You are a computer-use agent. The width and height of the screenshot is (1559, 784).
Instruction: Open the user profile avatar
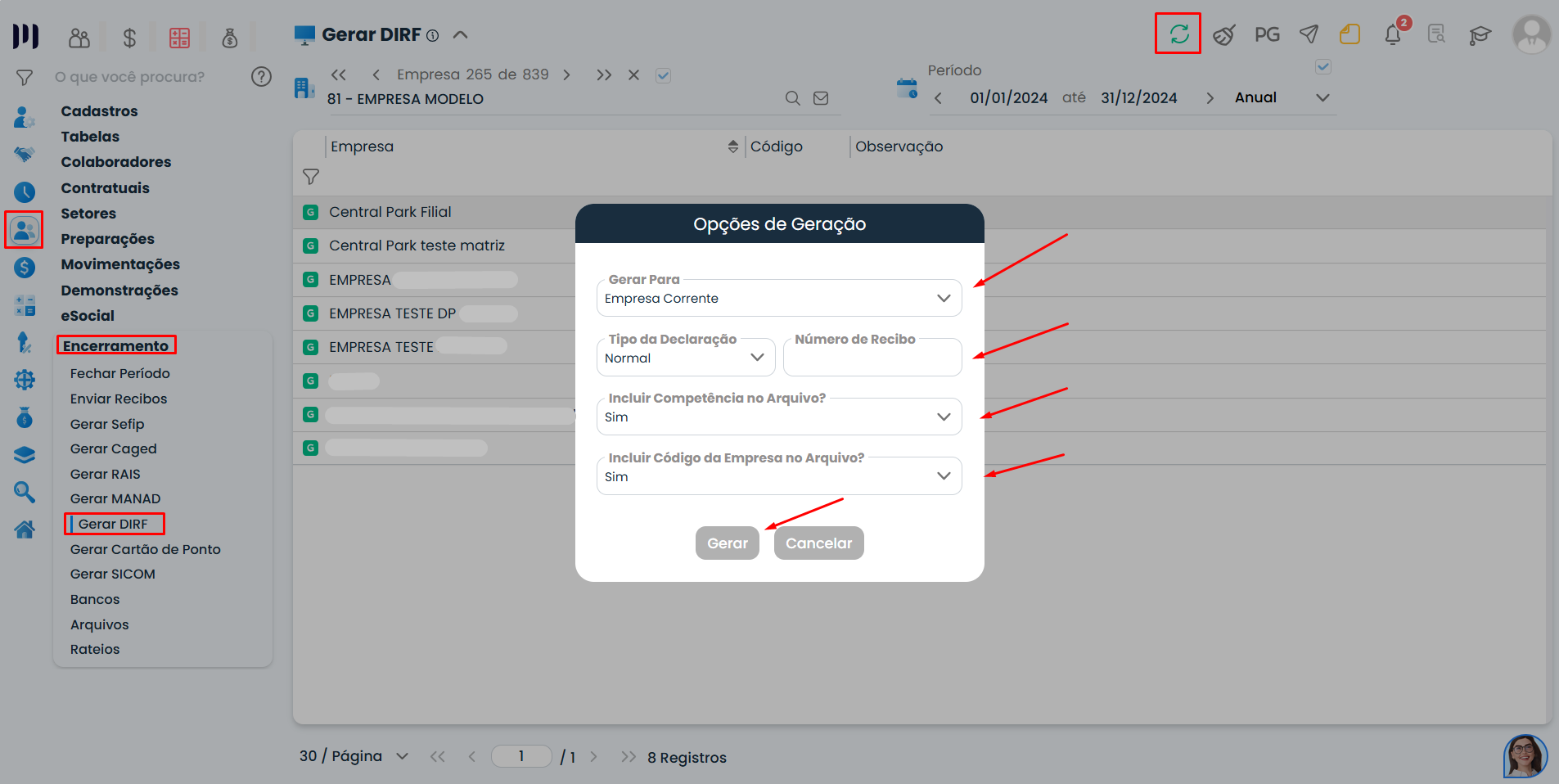pos(1531,34)
